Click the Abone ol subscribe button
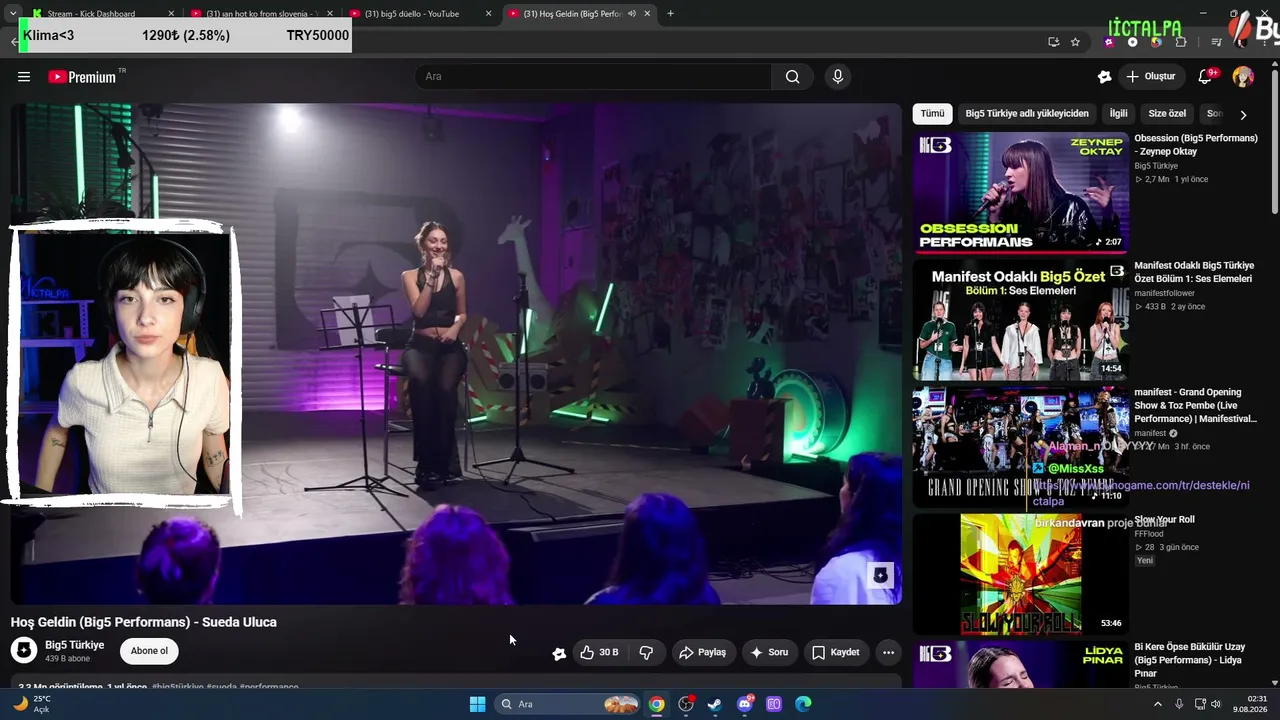This screenshot has height=720, width=1280. pos(149,651)
